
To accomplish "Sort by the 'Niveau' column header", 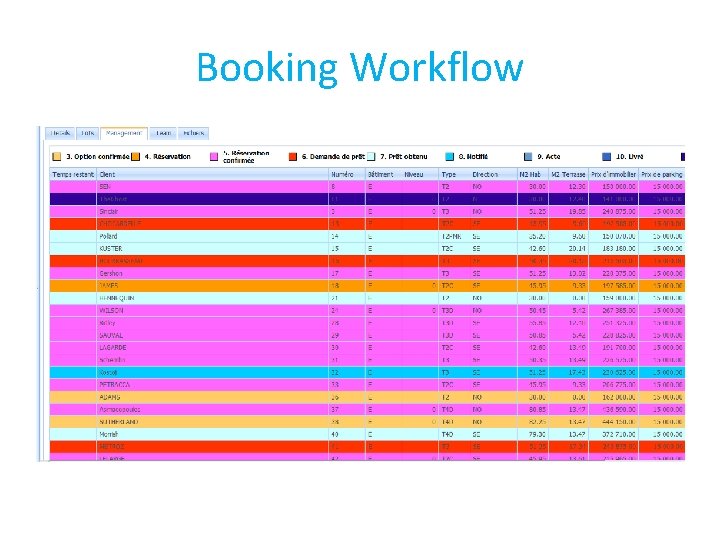I will point(420,174).
